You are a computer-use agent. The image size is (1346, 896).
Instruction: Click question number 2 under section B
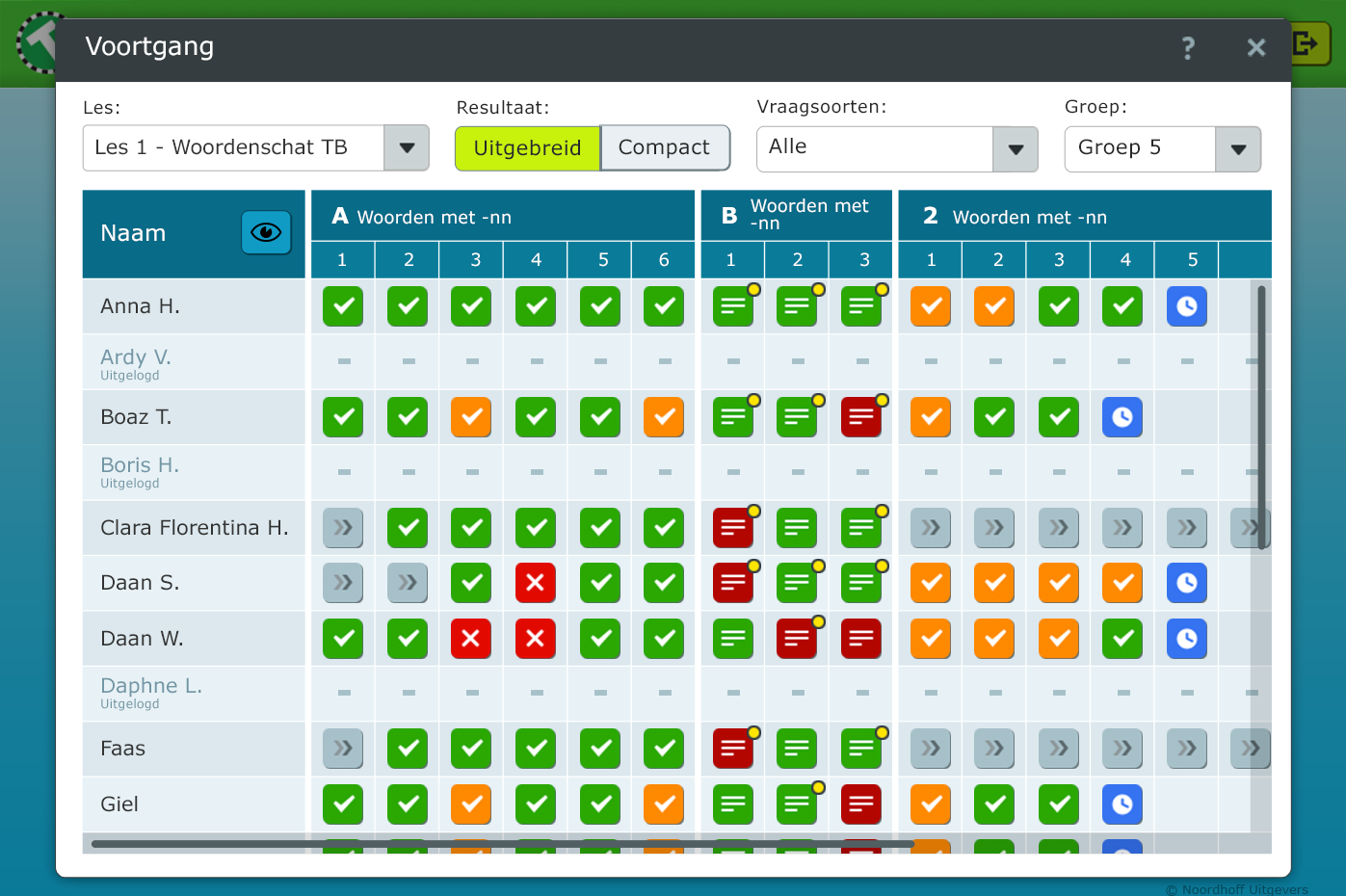coord(797,260)
